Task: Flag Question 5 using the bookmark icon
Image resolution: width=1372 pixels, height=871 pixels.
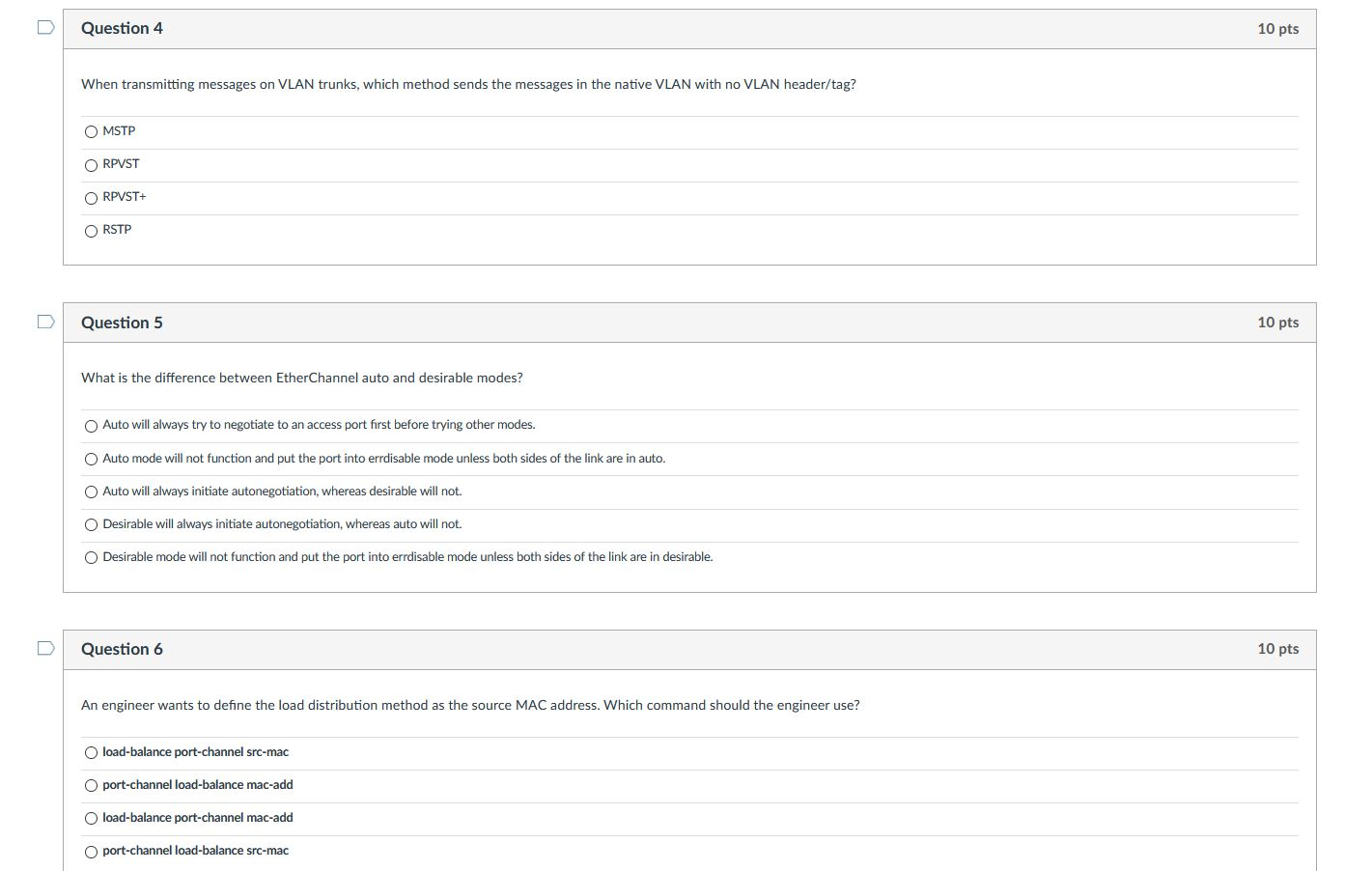Action: [x=43, y=321]
